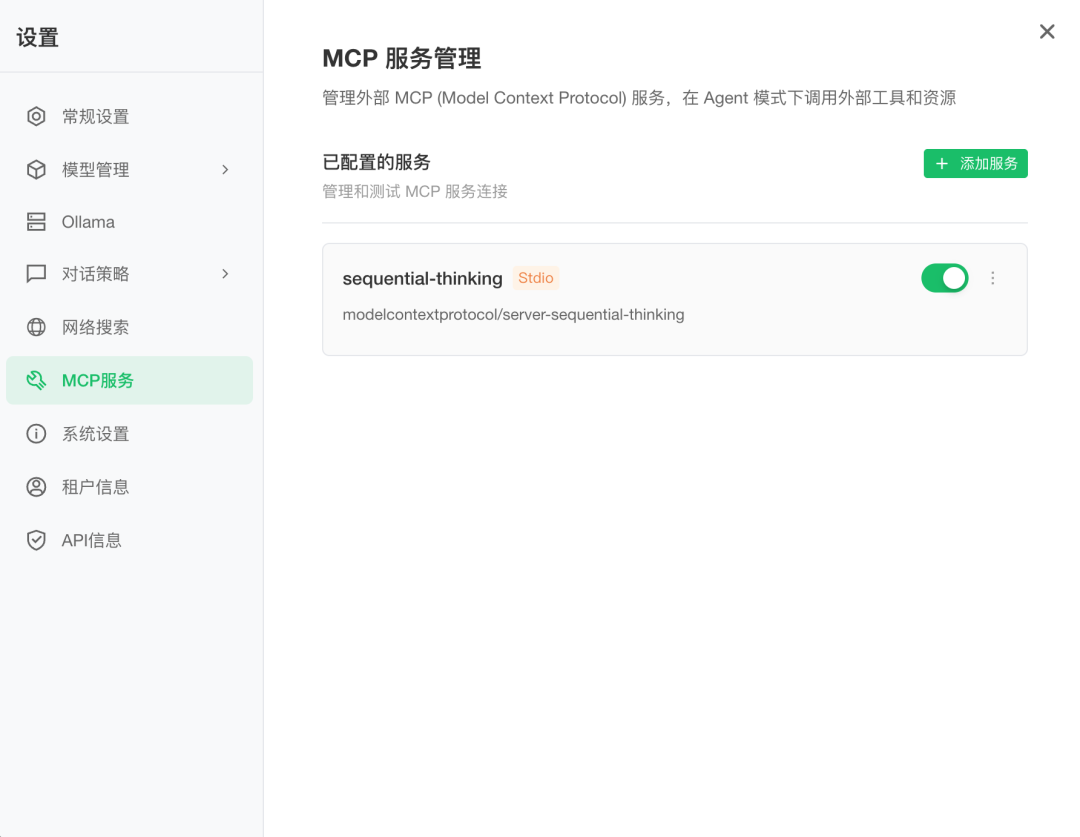
Task: Click the 添加服务 button
Action: 975,163
